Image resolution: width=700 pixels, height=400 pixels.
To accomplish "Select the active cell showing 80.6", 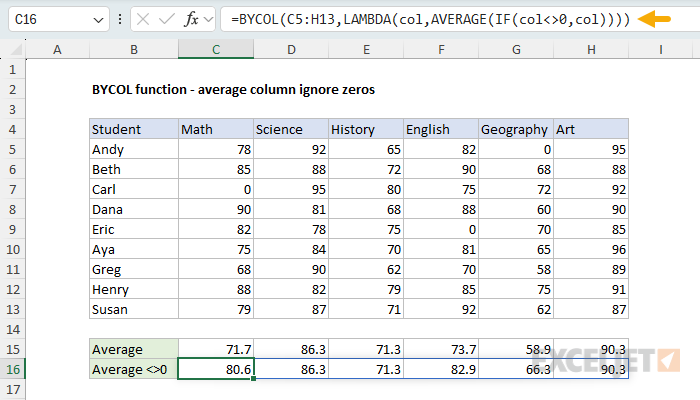I will 216,369.
